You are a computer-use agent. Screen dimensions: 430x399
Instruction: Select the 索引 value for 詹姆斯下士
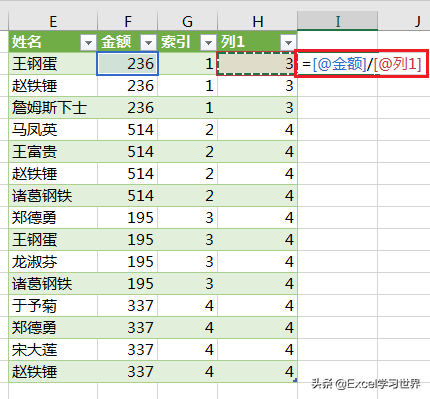click(187, 108)
